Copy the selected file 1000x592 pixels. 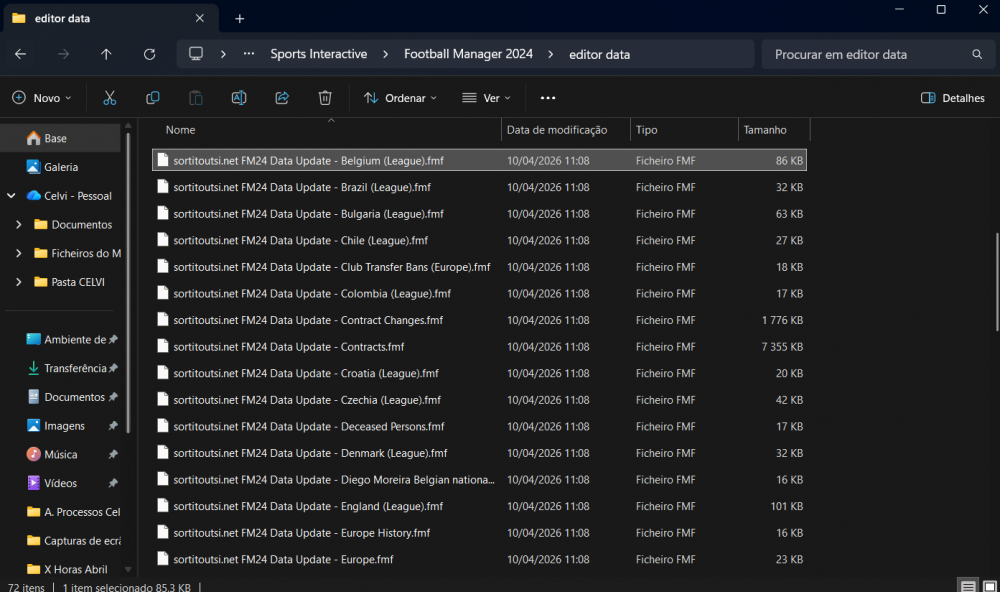click(152, 98)
